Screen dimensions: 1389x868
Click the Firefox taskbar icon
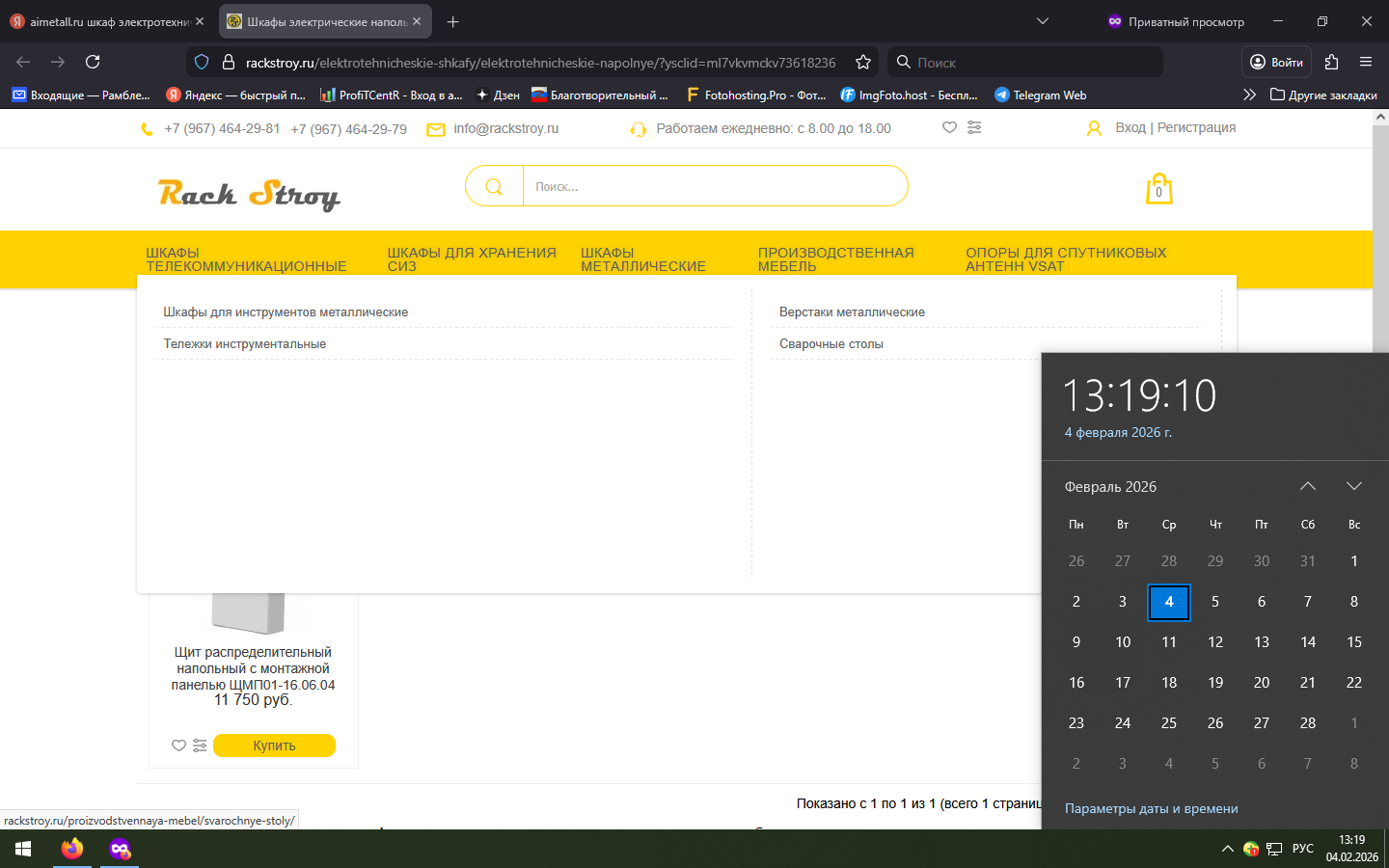[72, 849]
